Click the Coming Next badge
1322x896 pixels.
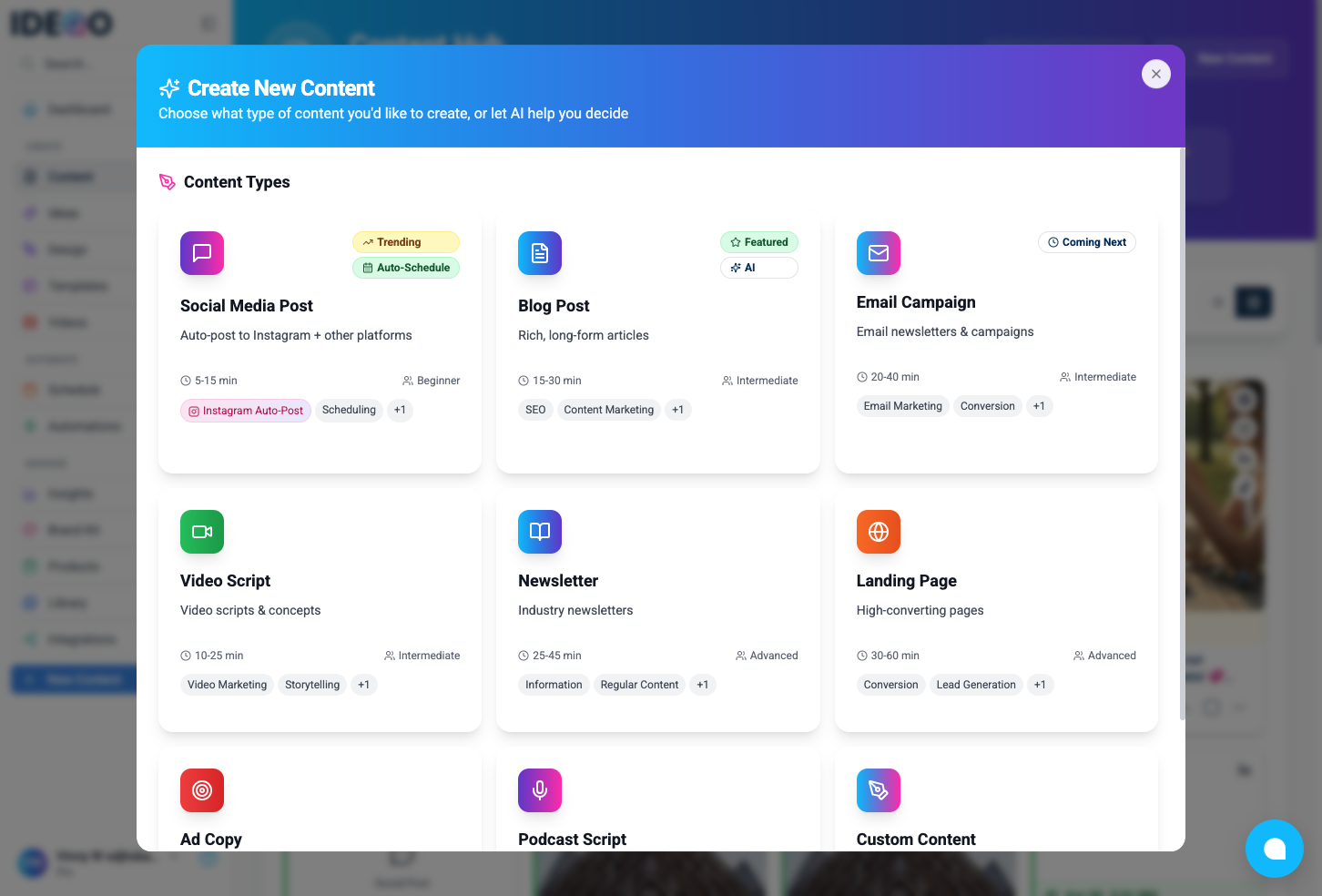[x=1087, y=242]
